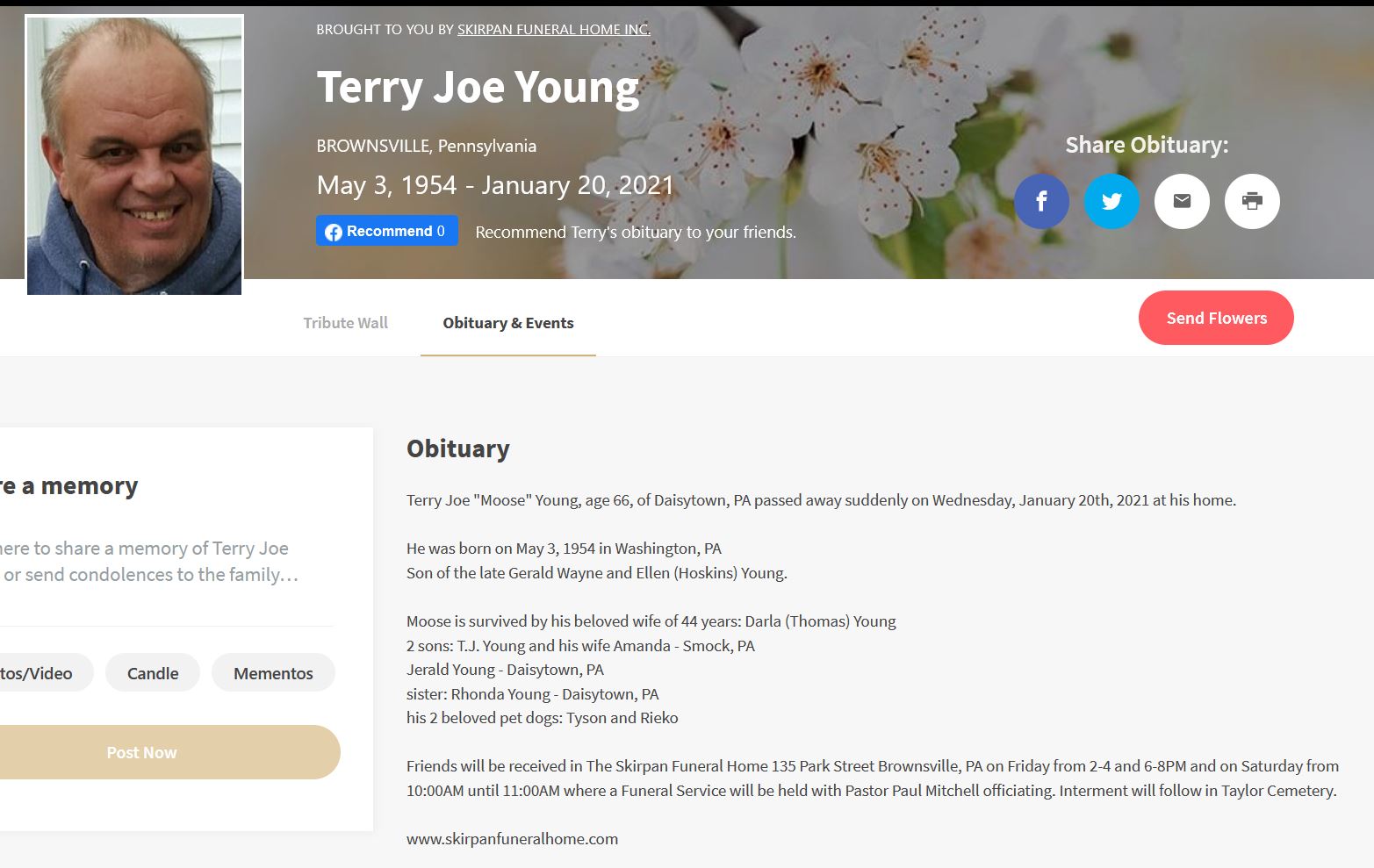This screenshot has height=868, width=1374.
Task: Open the Tribute Wall tab
Action: pos(345,323)
